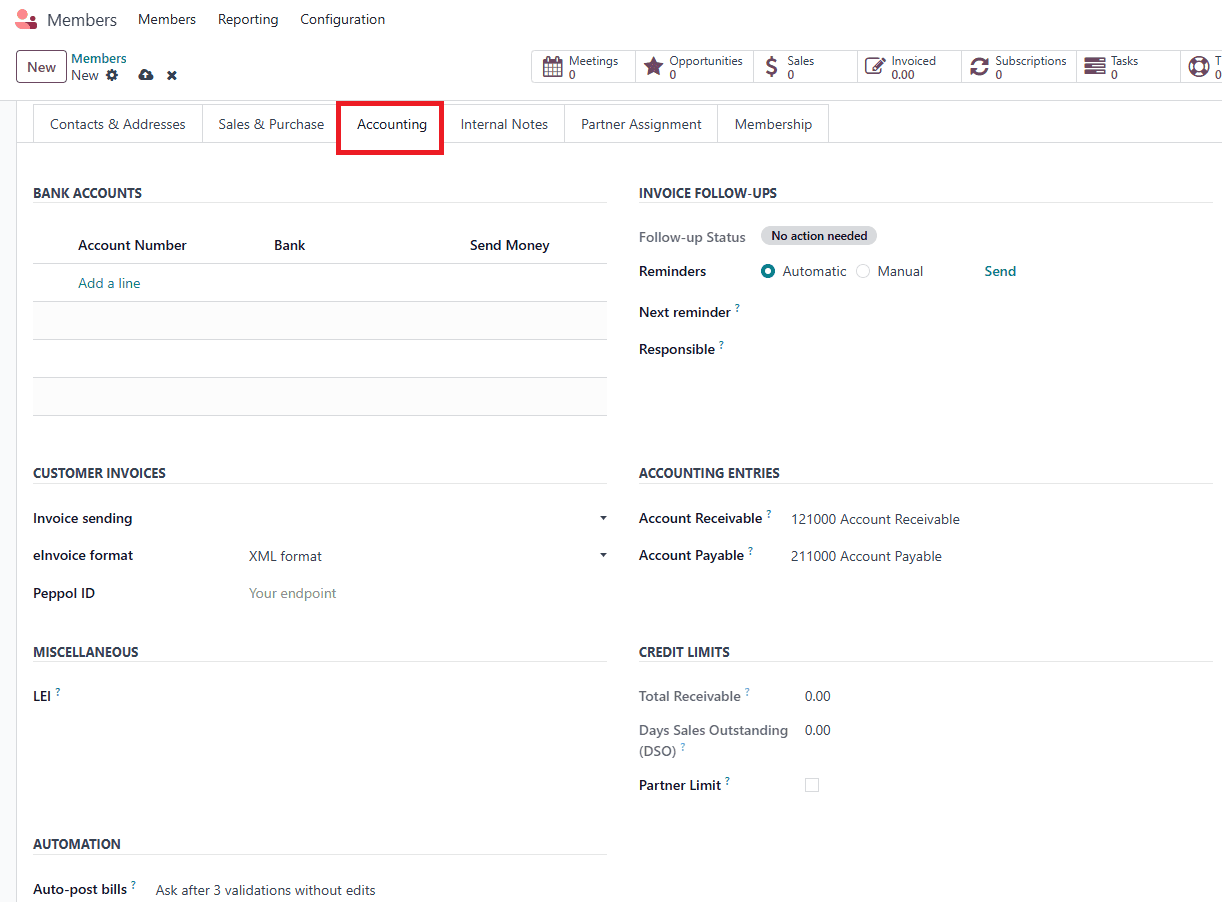Click the Account Number column header
The height and width of the screenshot is (902, 1222).
click(x=132, y=245)
